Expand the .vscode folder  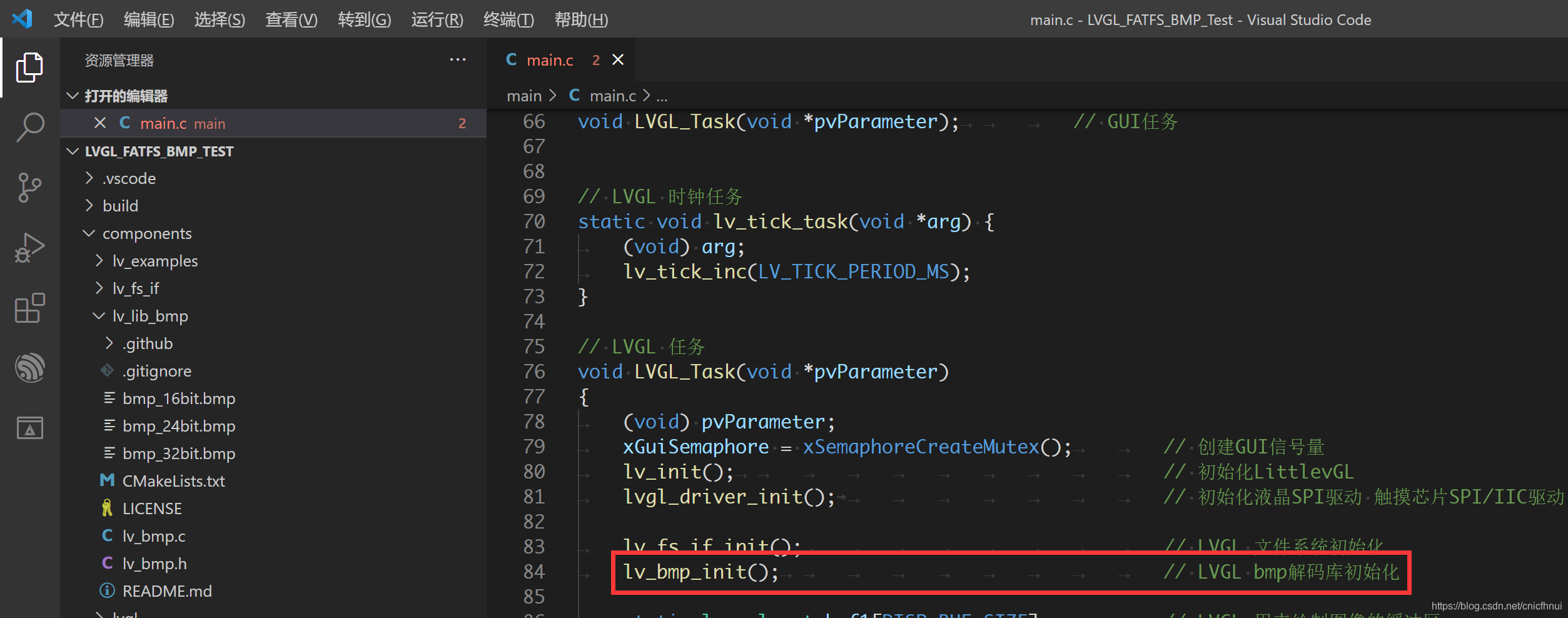click(x=89, y=178)
